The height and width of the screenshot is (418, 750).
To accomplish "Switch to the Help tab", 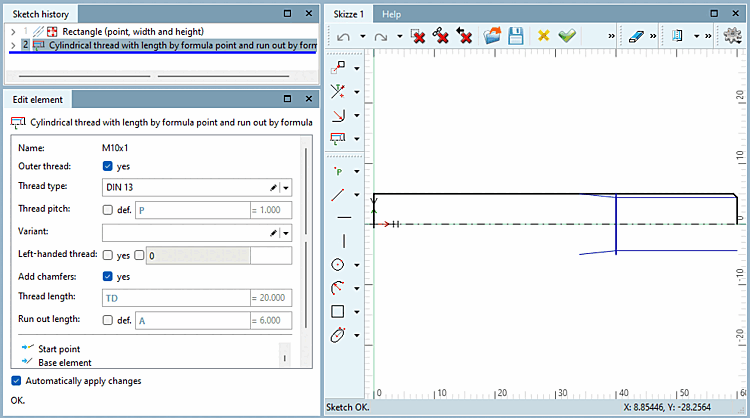I will coord(391,14).
